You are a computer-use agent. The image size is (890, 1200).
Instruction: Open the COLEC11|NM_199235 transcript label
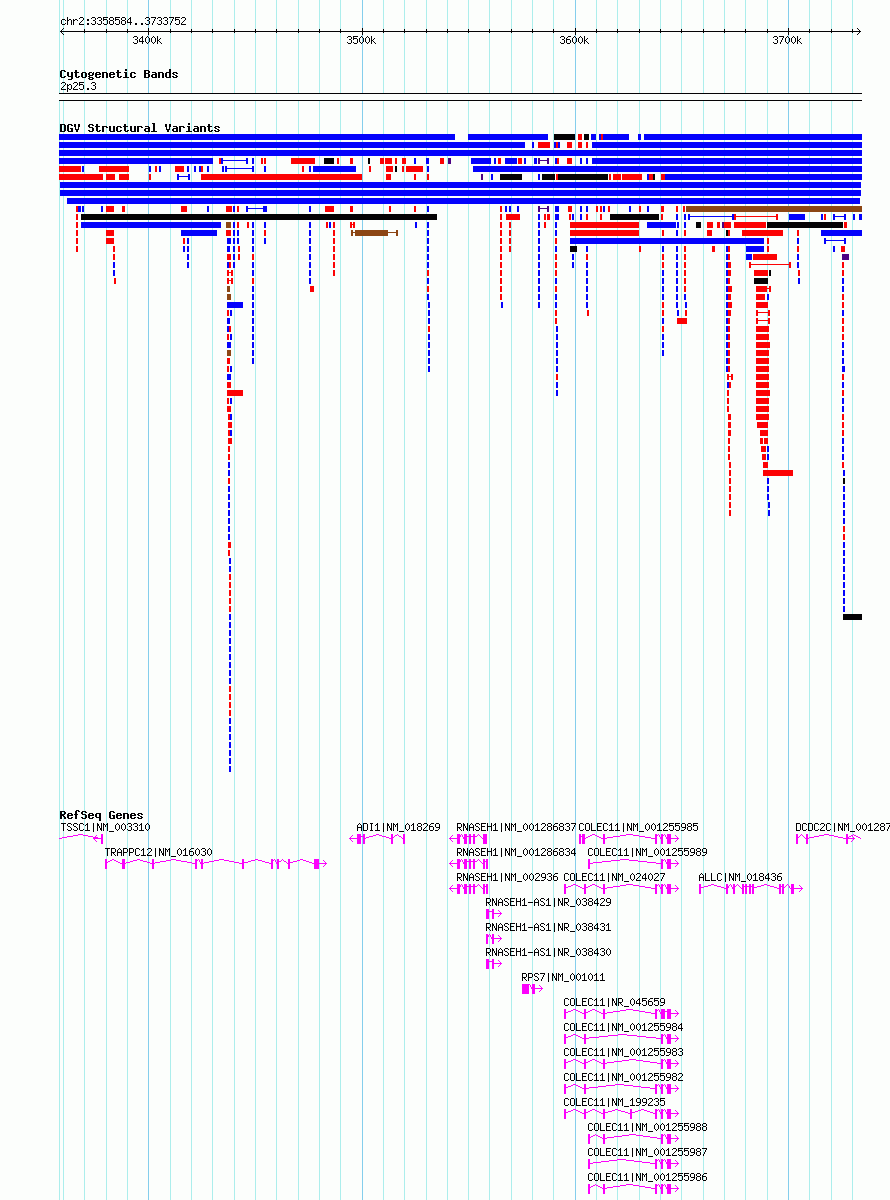pyautogui.click(x=614, y=1102)
